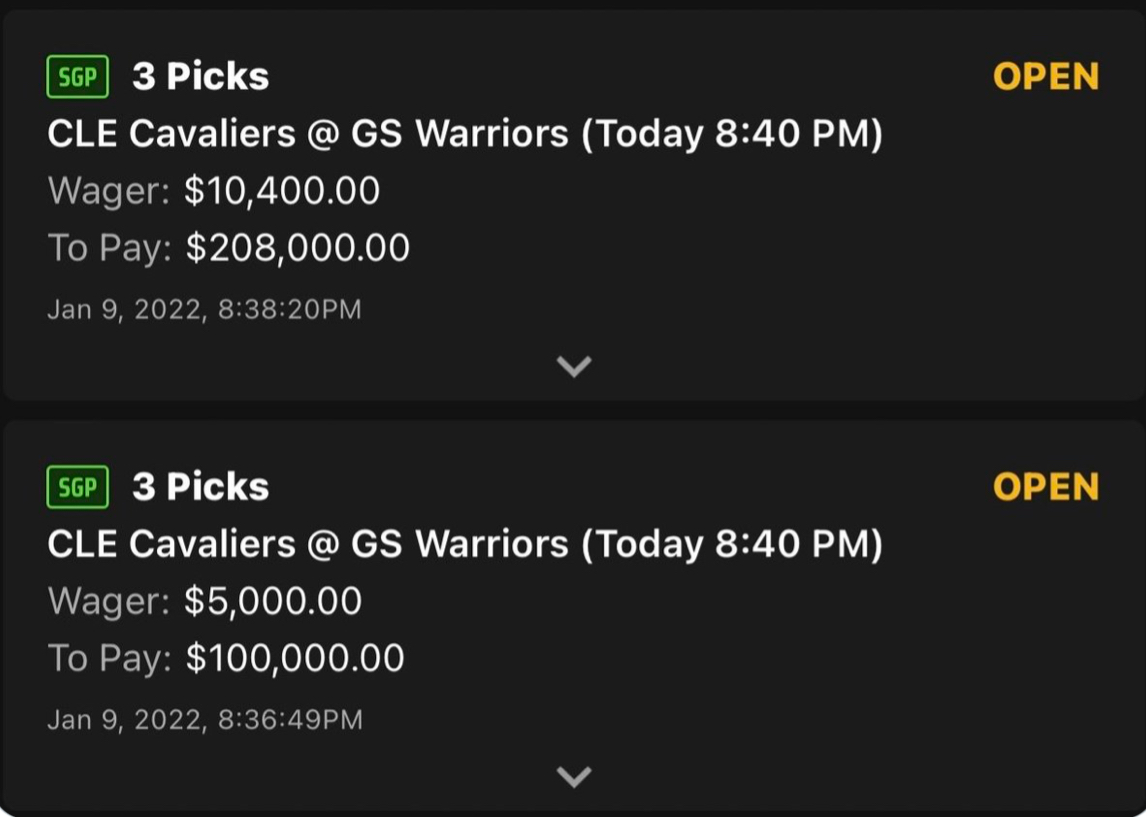Click the To Pay label in the first bet
Image resolution: width=1146 pixels, height=817 pixels.
click(x=108, y=248)
